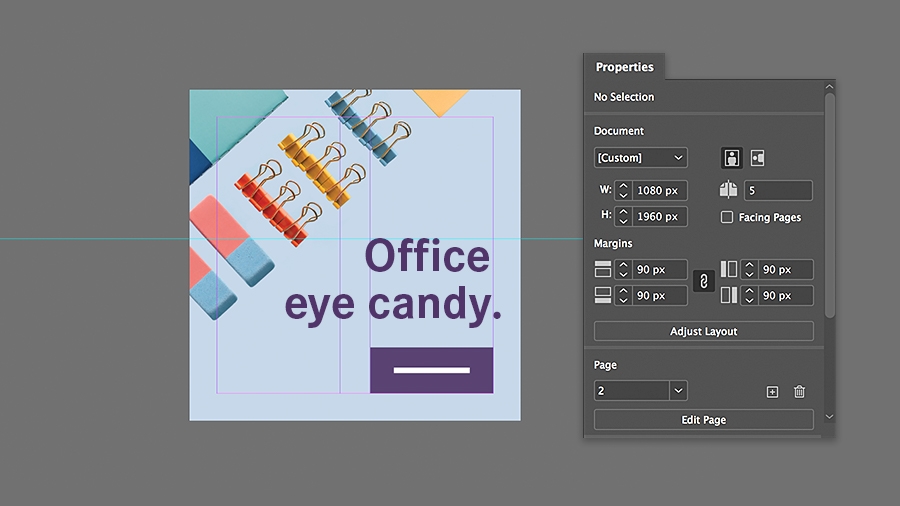Click the Adjust Layout button
Screen dimensions: 900x506
click(704, 331)
